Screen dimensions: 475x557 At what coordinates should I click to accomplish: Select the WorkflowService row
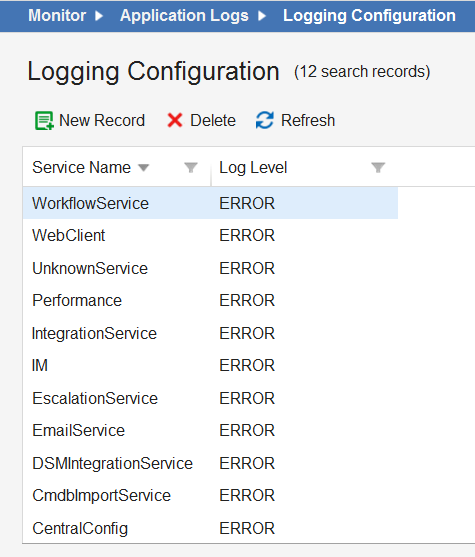pos(210,203)
